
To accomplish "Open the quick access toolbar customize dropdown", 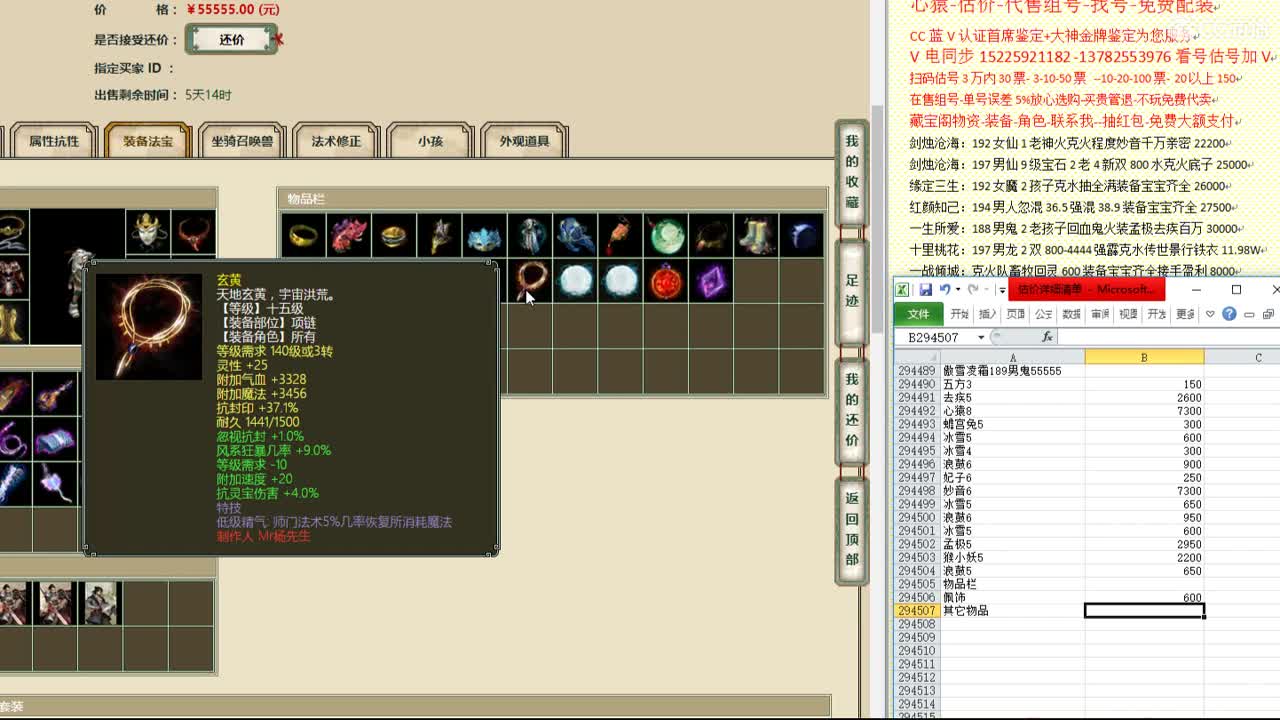I will tap(1002, 290).
